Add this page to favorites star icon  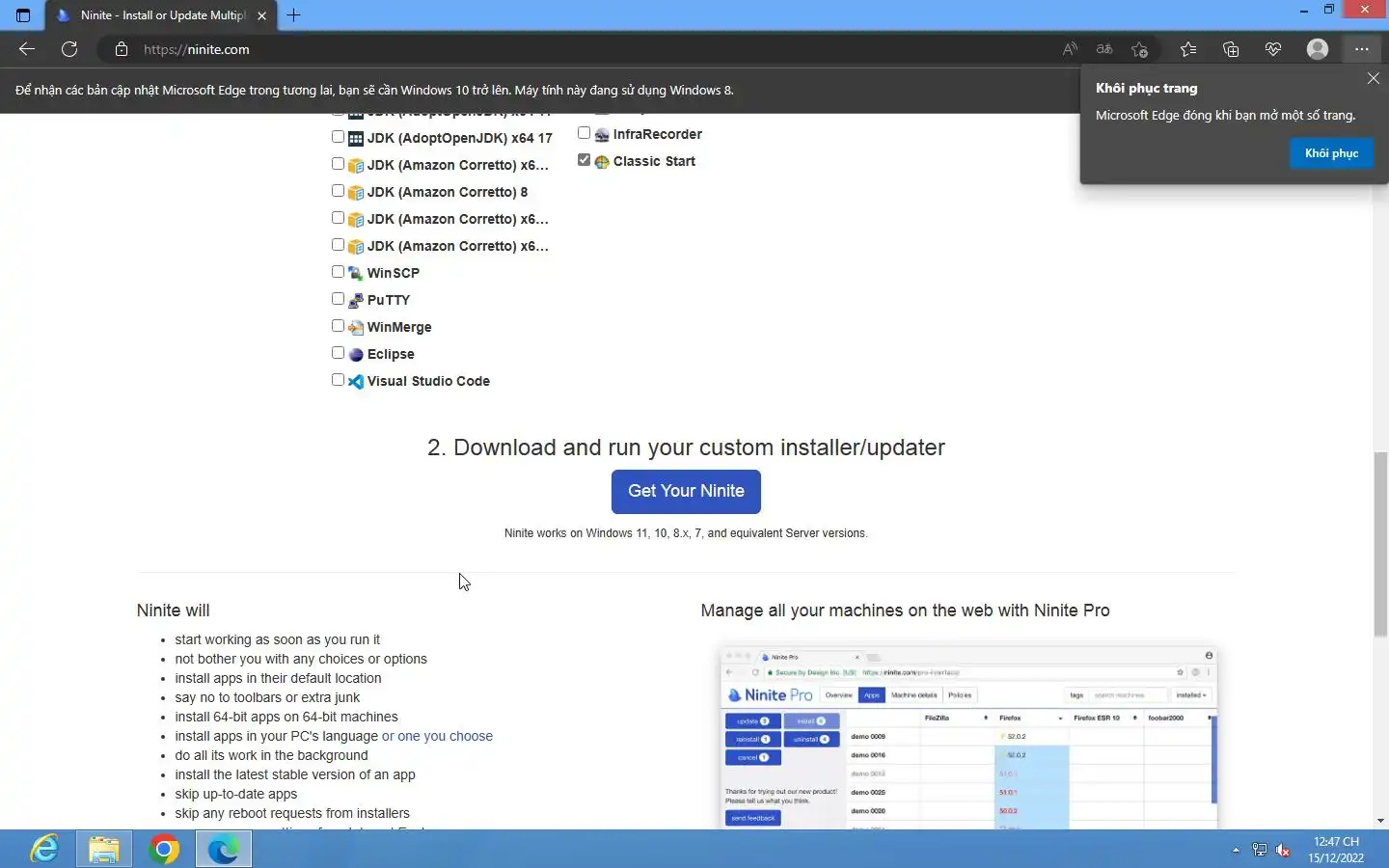(1140, 49)
